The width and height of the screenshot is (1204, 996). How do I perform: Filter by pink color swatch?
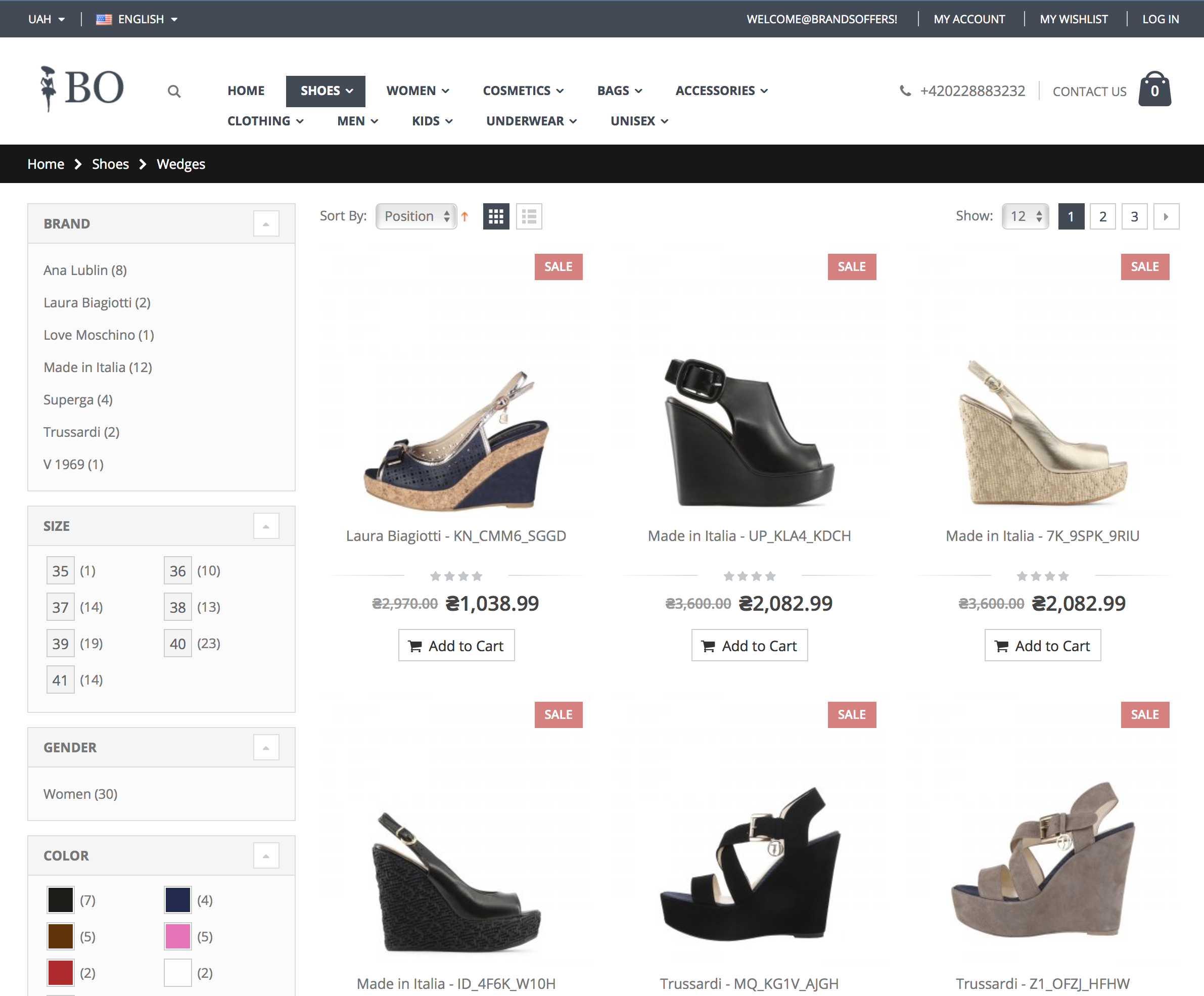[178, 936]
